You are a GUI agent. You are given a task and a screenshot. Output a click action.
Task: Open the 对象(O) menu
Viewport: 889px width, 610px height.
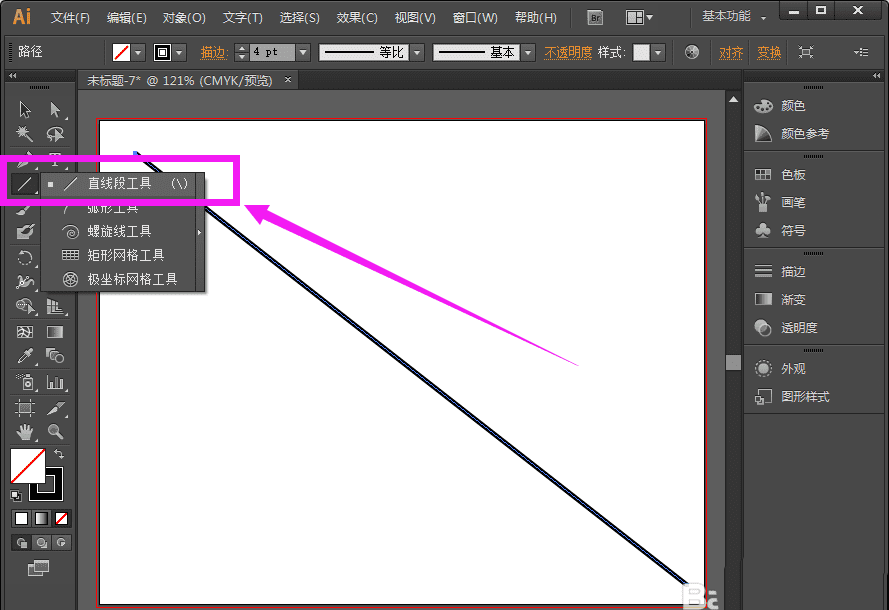(184, 18)
